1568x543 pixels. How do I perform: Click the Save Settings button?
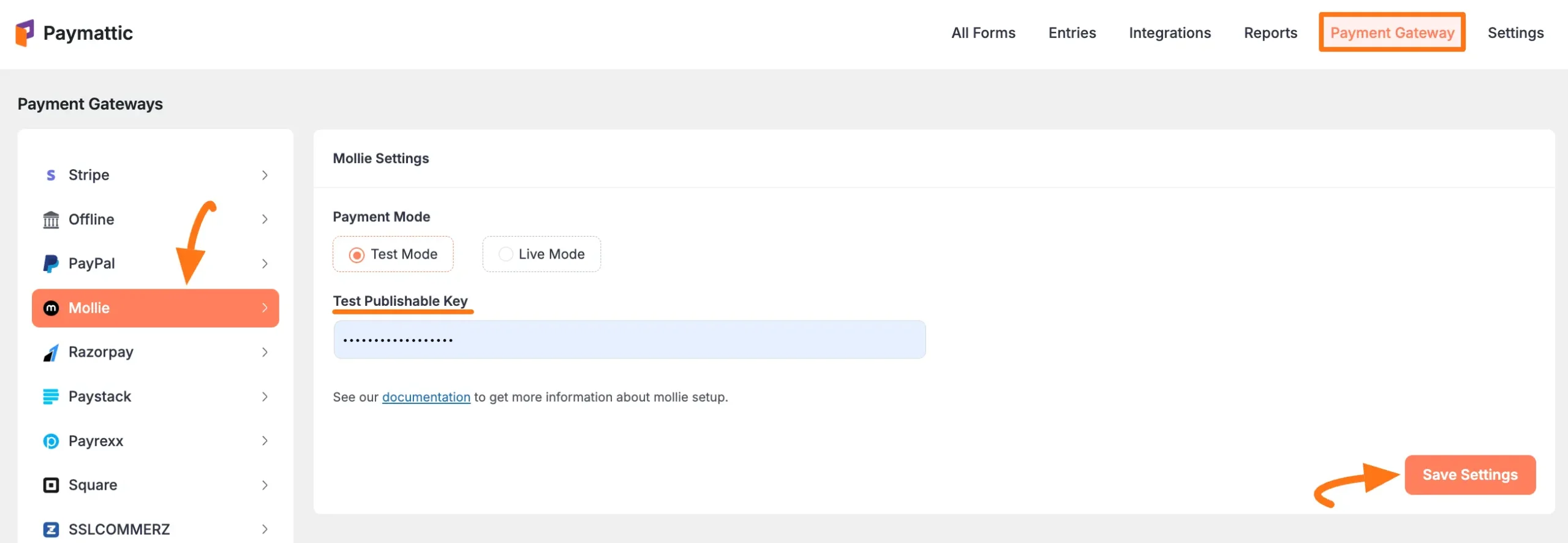click(x=1470, y=475)
